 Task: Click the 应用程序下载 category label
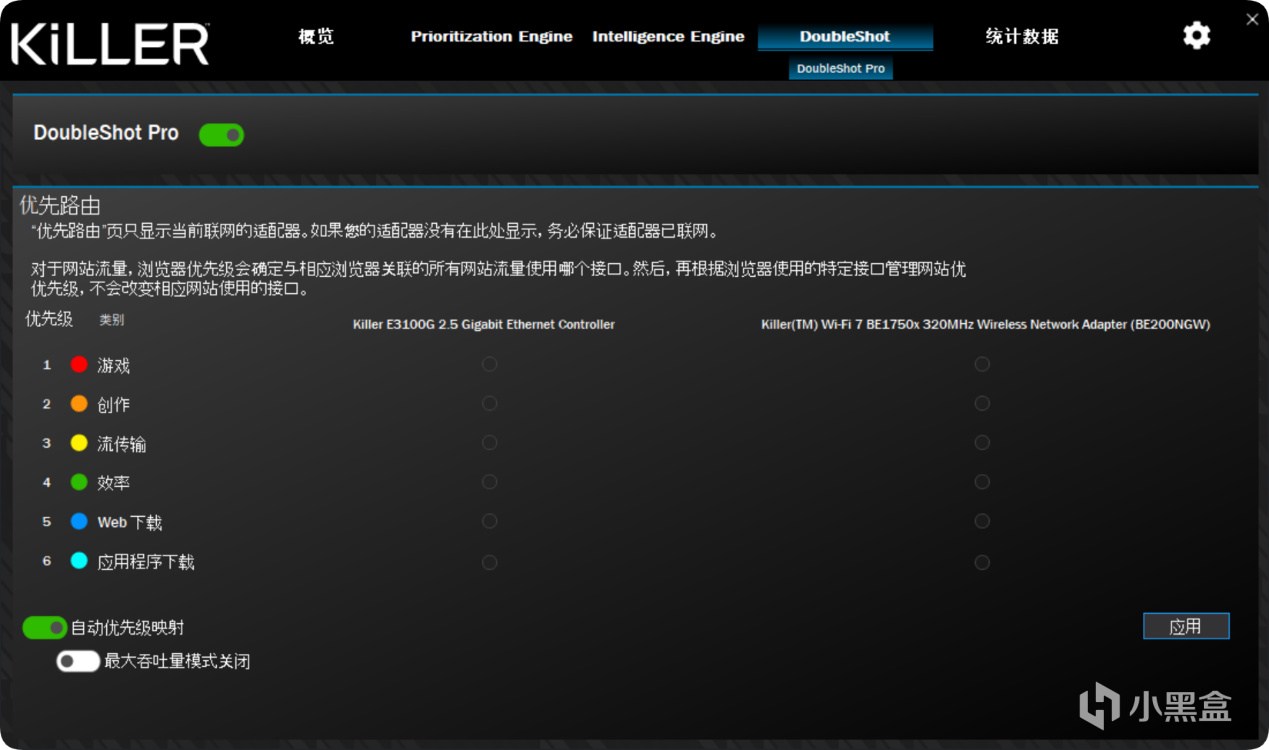[146, 562]
